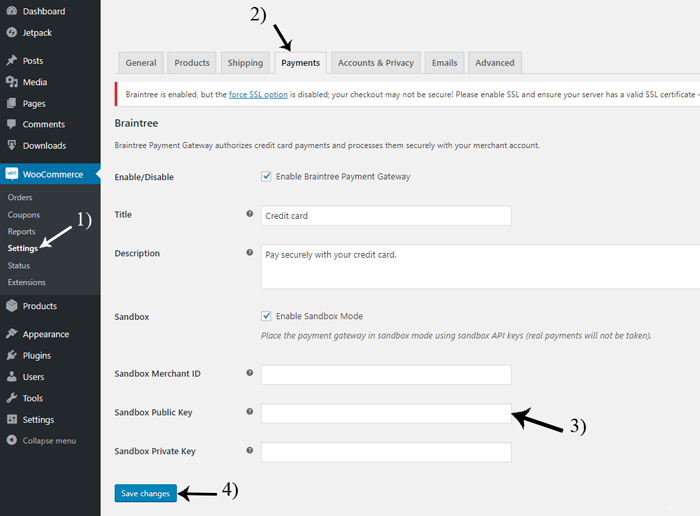Click the help icon beside Description
This screenshot has height=516, width=700.
coord(250,253)
